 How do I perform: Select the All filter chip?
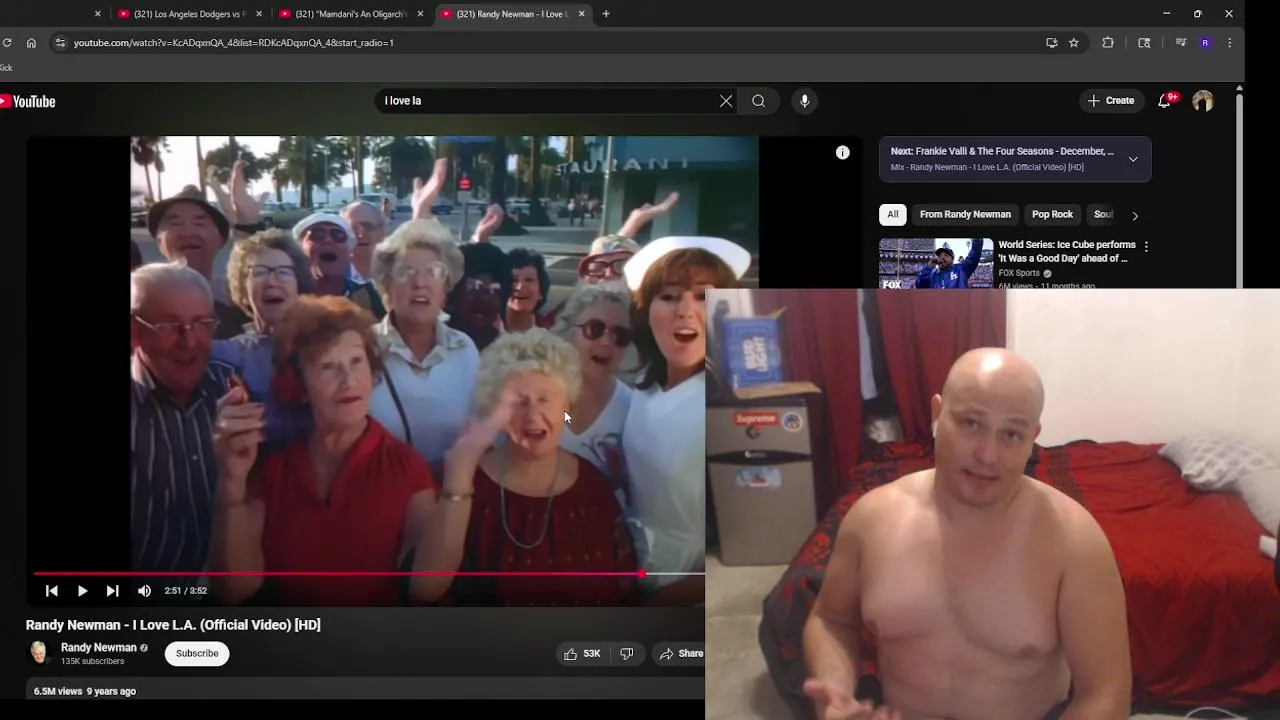893,214
